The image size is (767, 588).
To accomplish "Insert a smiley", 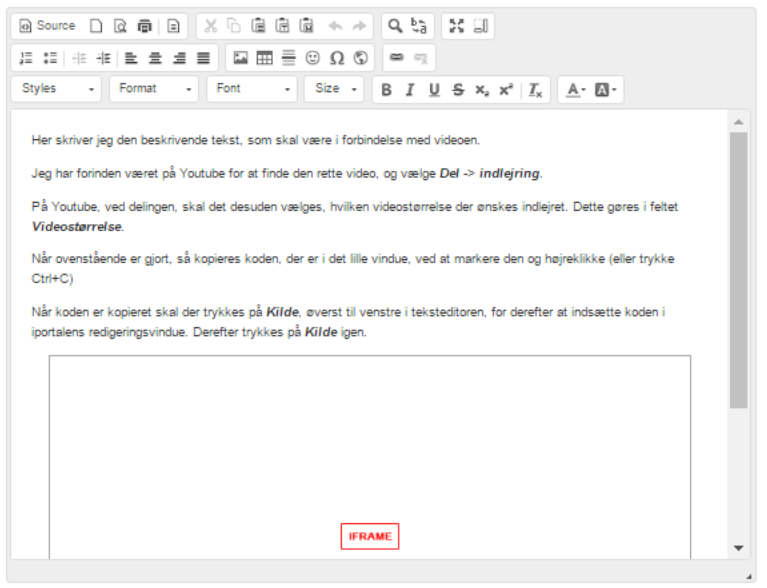I will coord(313,58).
